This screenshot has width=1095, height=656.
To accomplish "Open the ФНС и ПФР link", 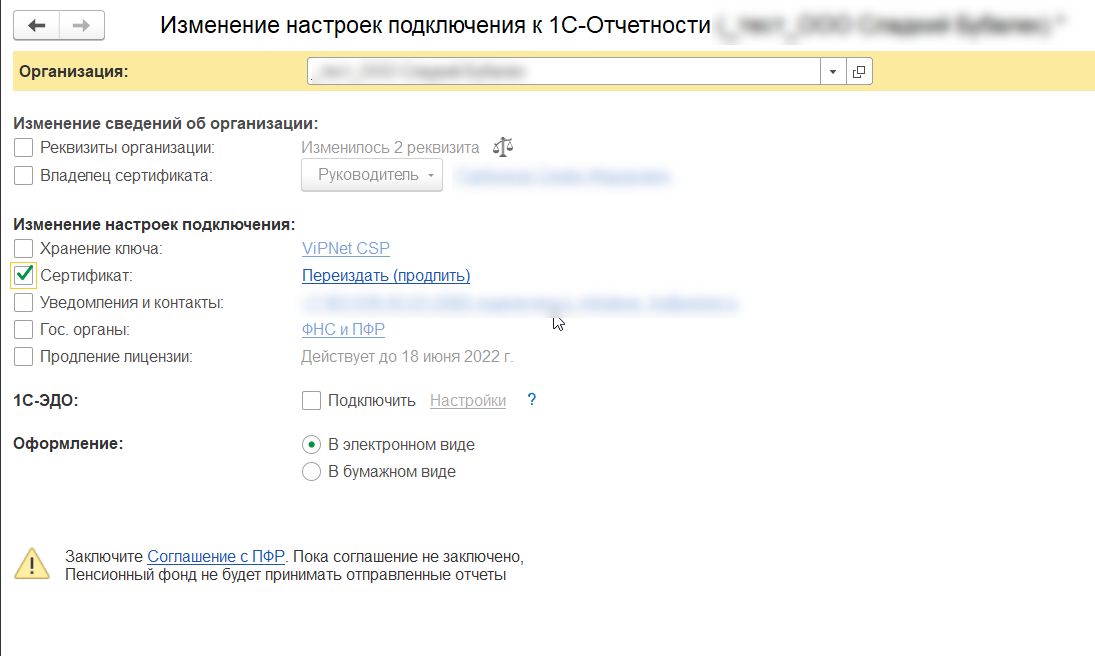I will 343,329.
